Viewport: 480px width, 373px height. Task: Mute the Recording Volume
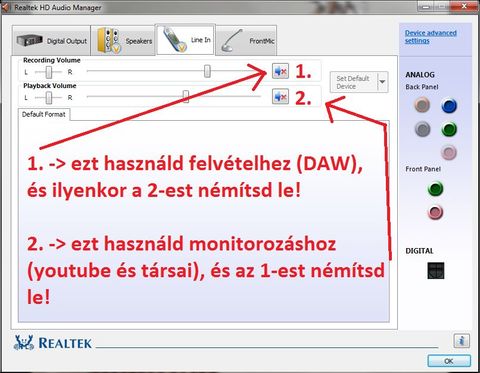[280, 71]
